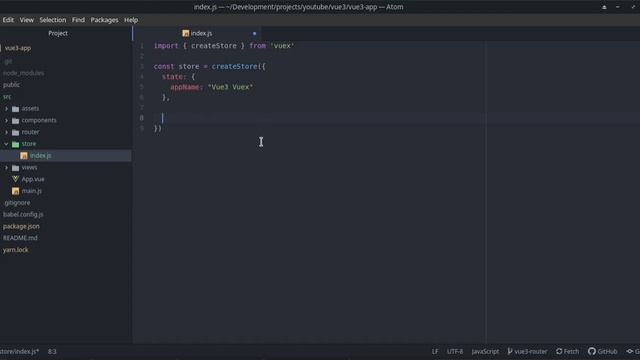The height and width of the screenshot is (360, 640).
Task: Expand the components folder arrow
Action: point(6,120)
